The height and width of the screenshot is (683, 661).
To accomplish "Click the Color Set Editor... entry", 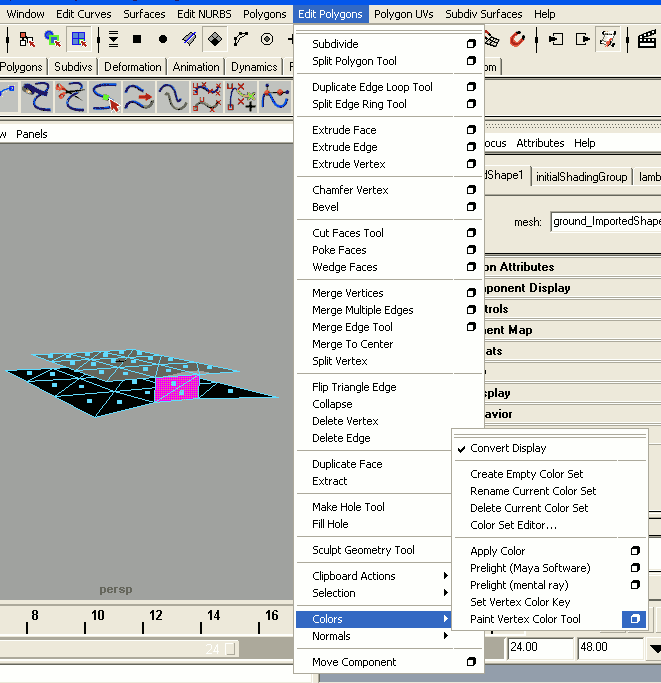I will [x=513, y=525].
